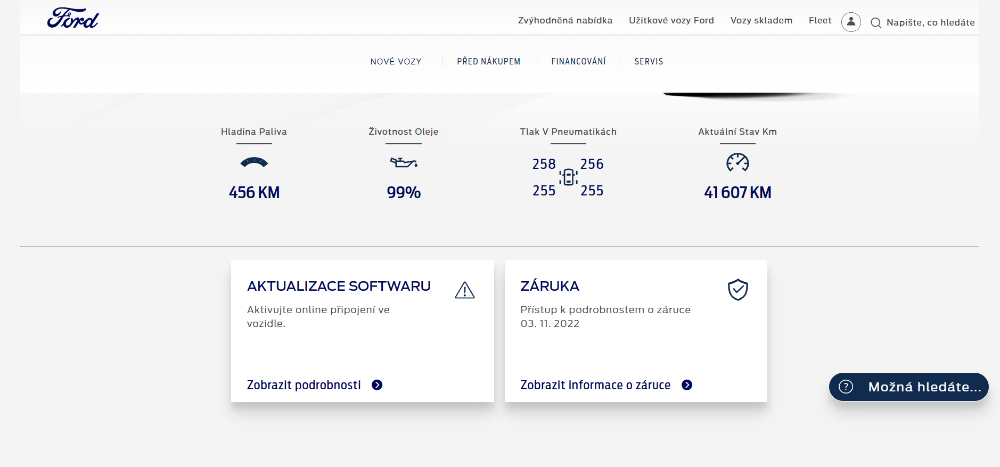Open Vozy skladem page

(761, 21)
